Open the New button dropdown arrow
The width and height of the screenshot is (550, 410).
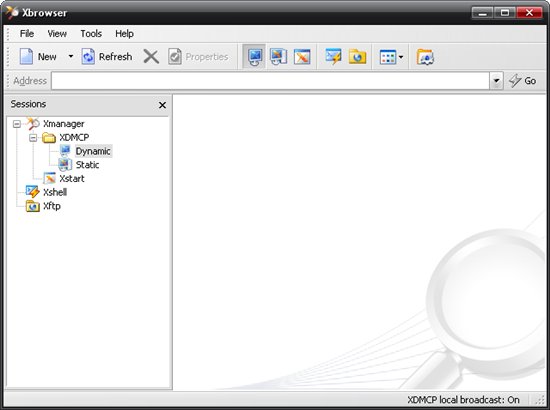coord(71,56)
